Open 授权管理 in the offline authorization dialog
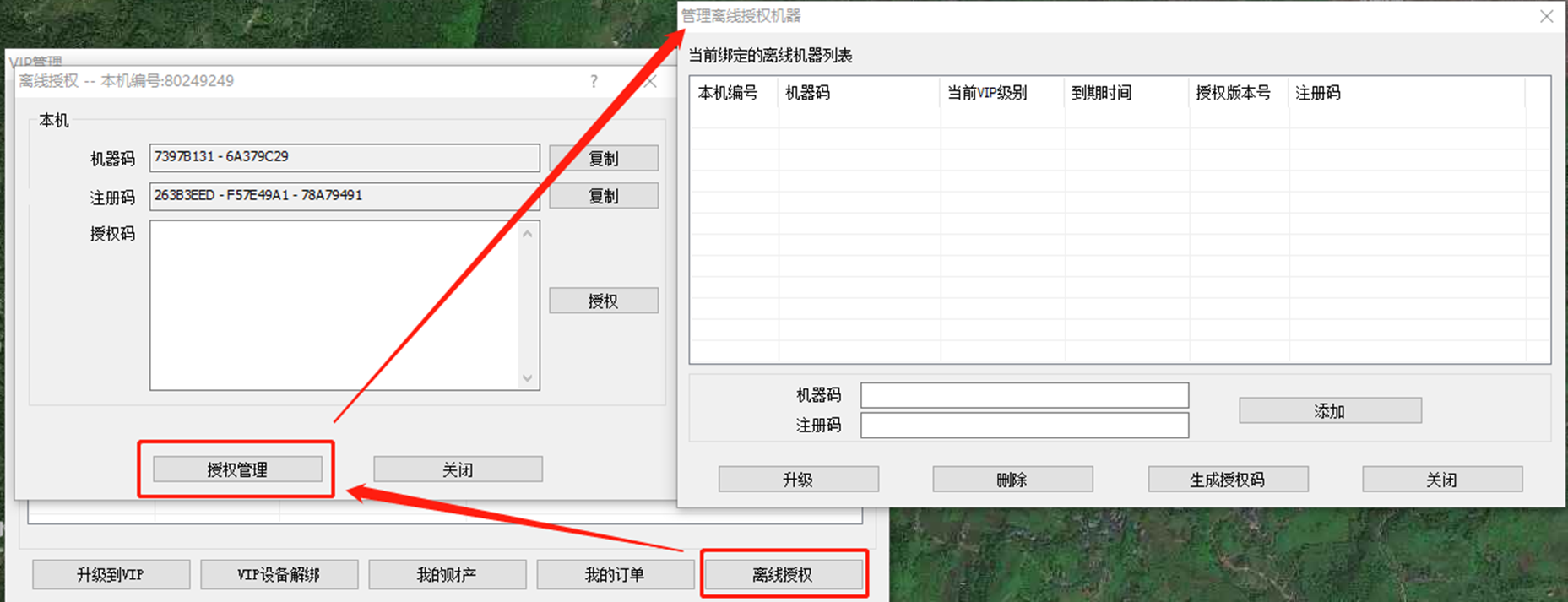The image size is (1568, 602). pos(237,469)
